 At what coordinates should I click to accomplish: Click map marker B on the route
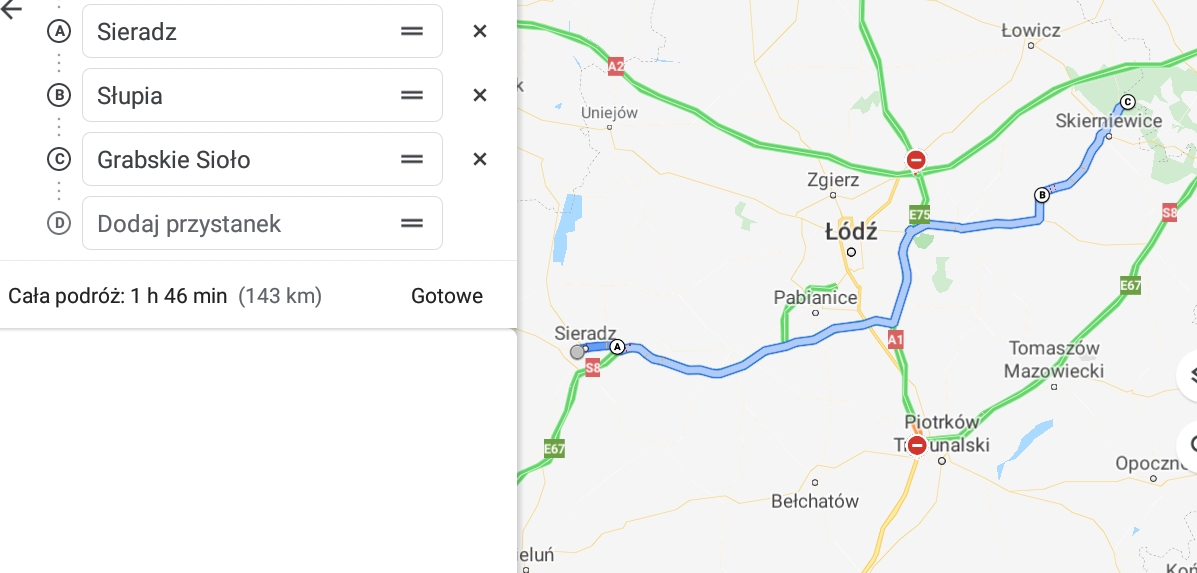1041,195
